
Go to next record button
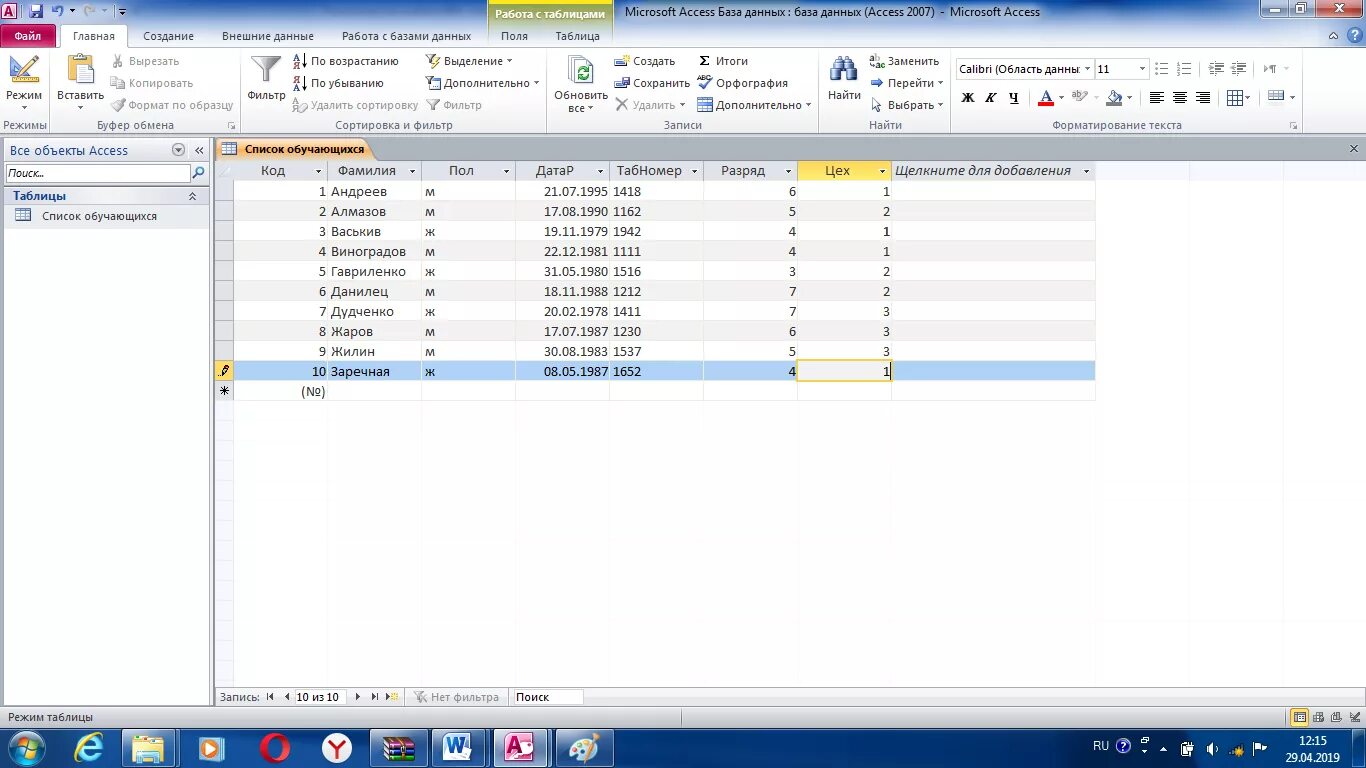358,697
